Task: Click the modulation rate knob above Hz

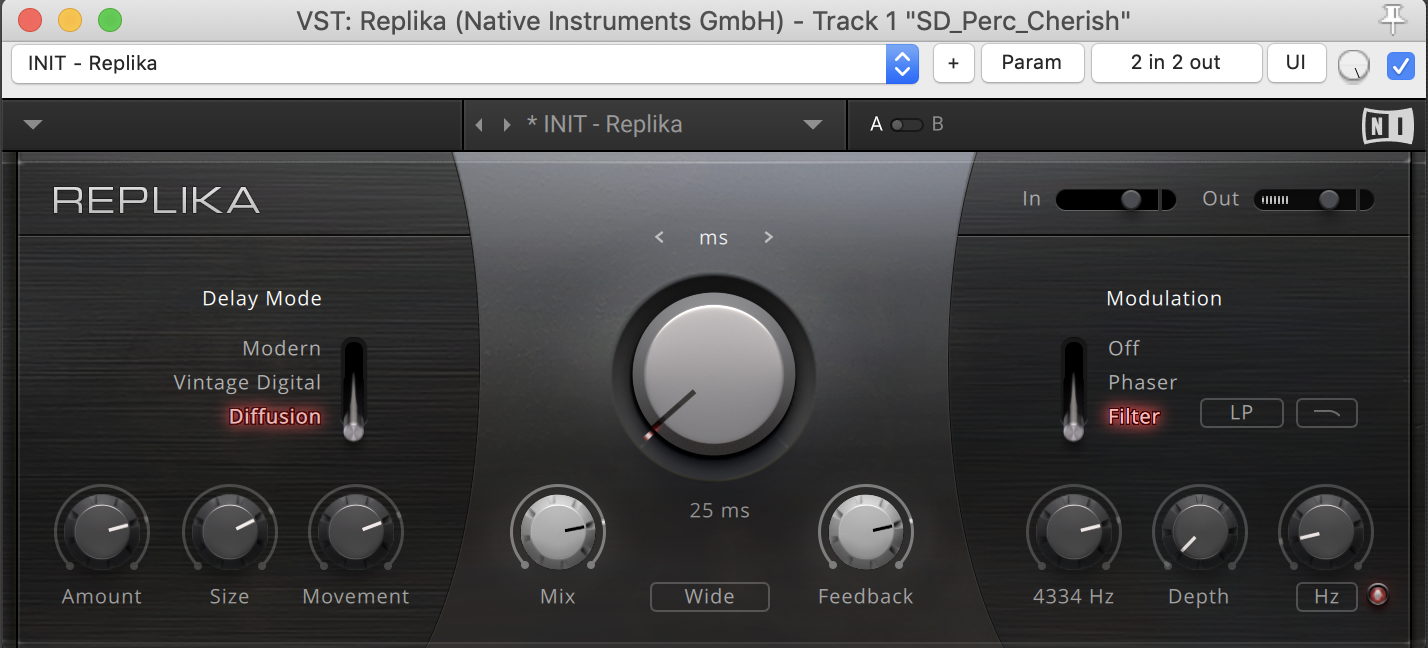Action: pyautogui.click(x=1326, y=531)
